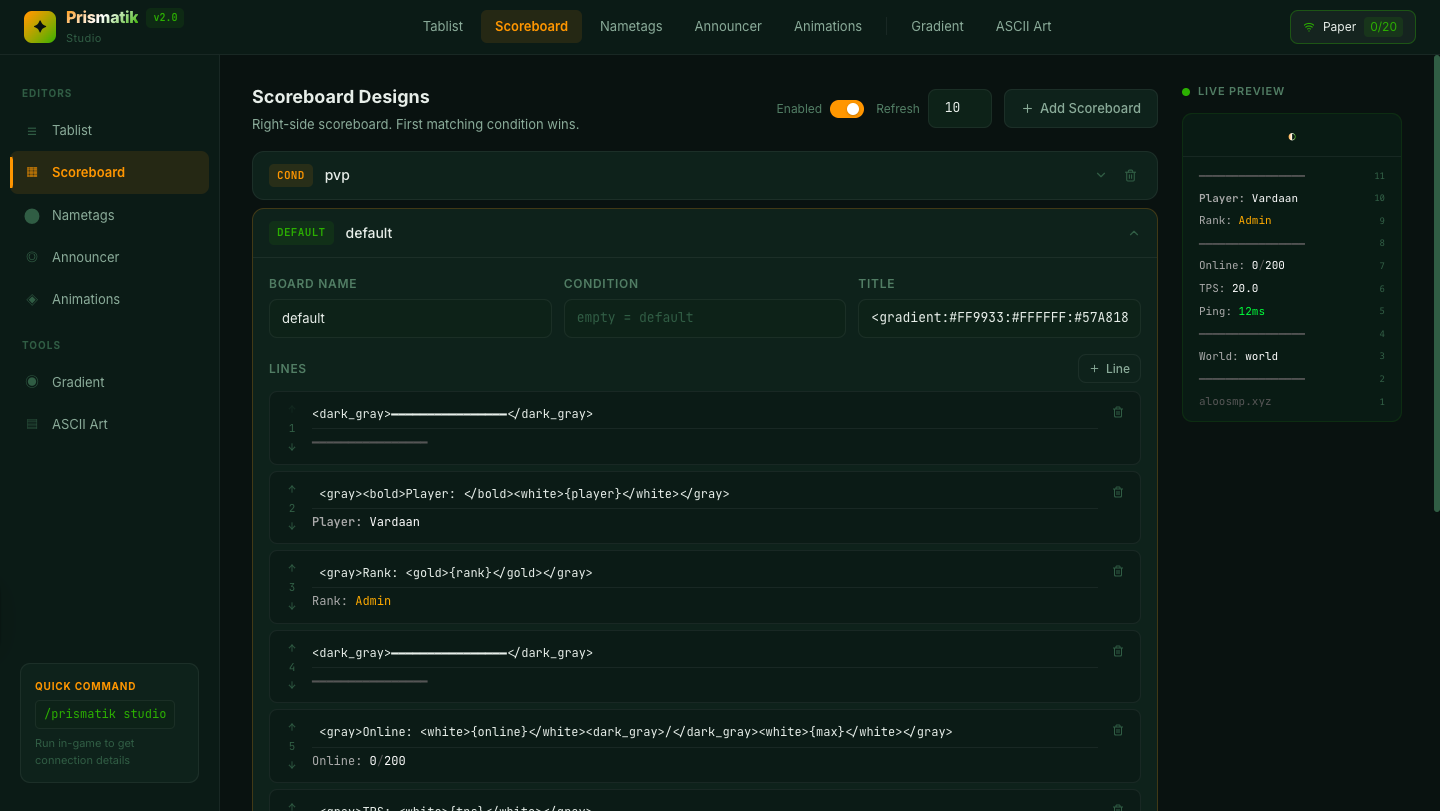
Task: Click the Title gradient input field
Action: click(999, 318)
